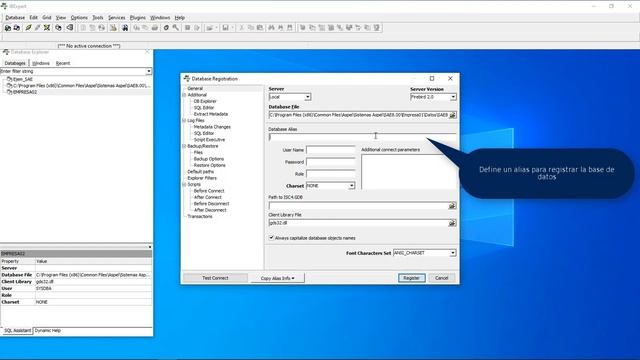This screenshot has height=360, width=640.
Task: Click the green Connect to Database icon
Action: (28, 28)
